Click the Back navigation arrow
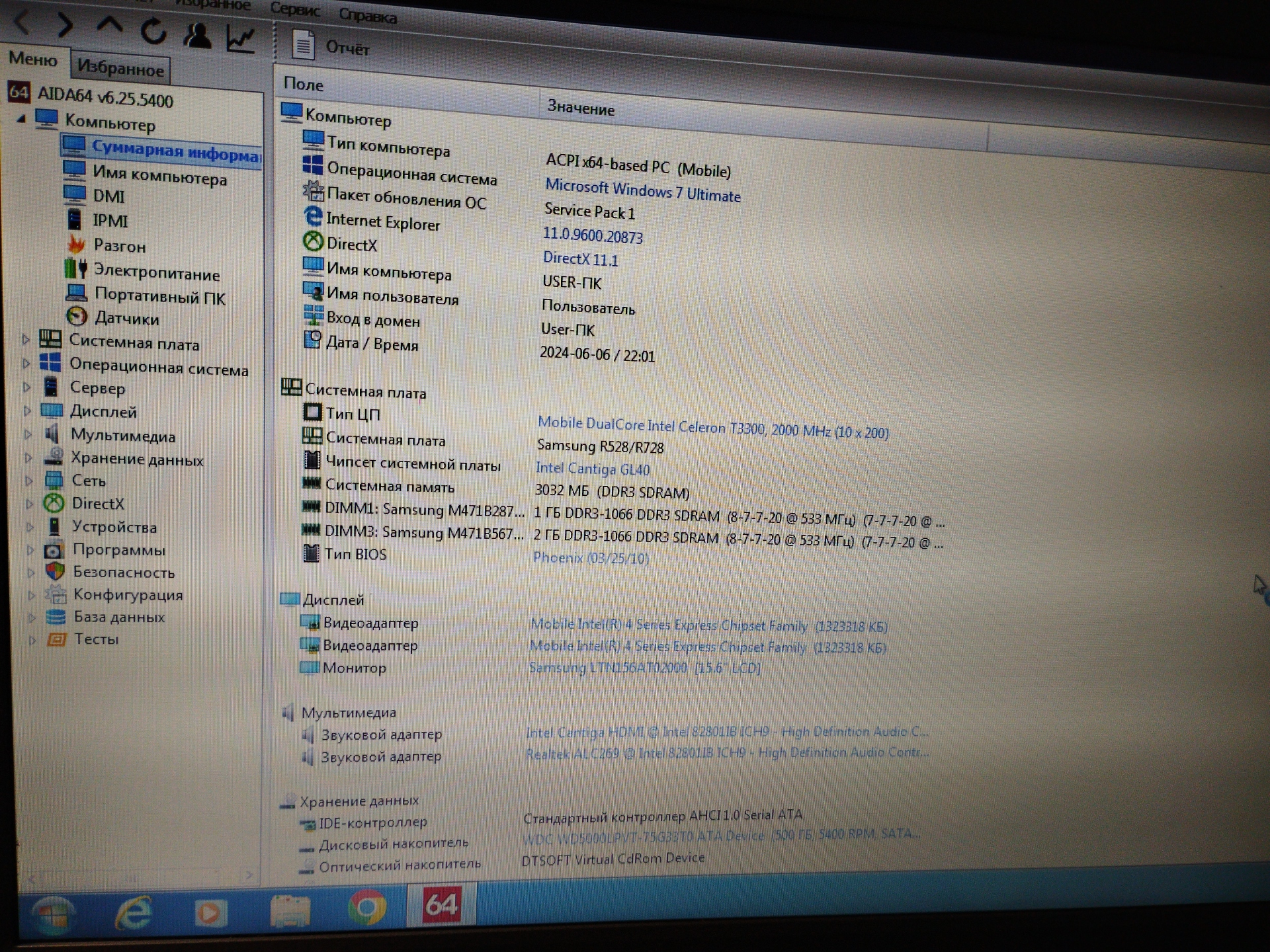 (22, 24)
